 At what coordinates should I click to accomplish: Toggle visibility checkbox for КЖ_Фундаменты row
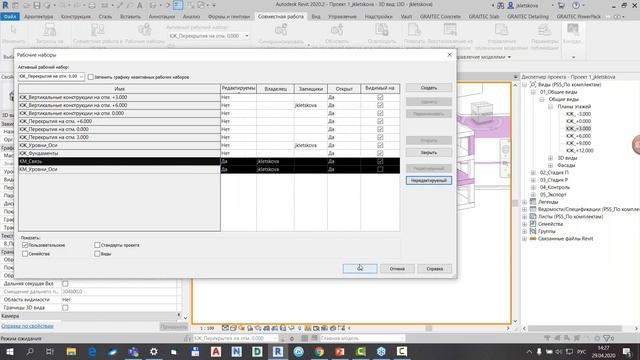click(x=380, y=153)
